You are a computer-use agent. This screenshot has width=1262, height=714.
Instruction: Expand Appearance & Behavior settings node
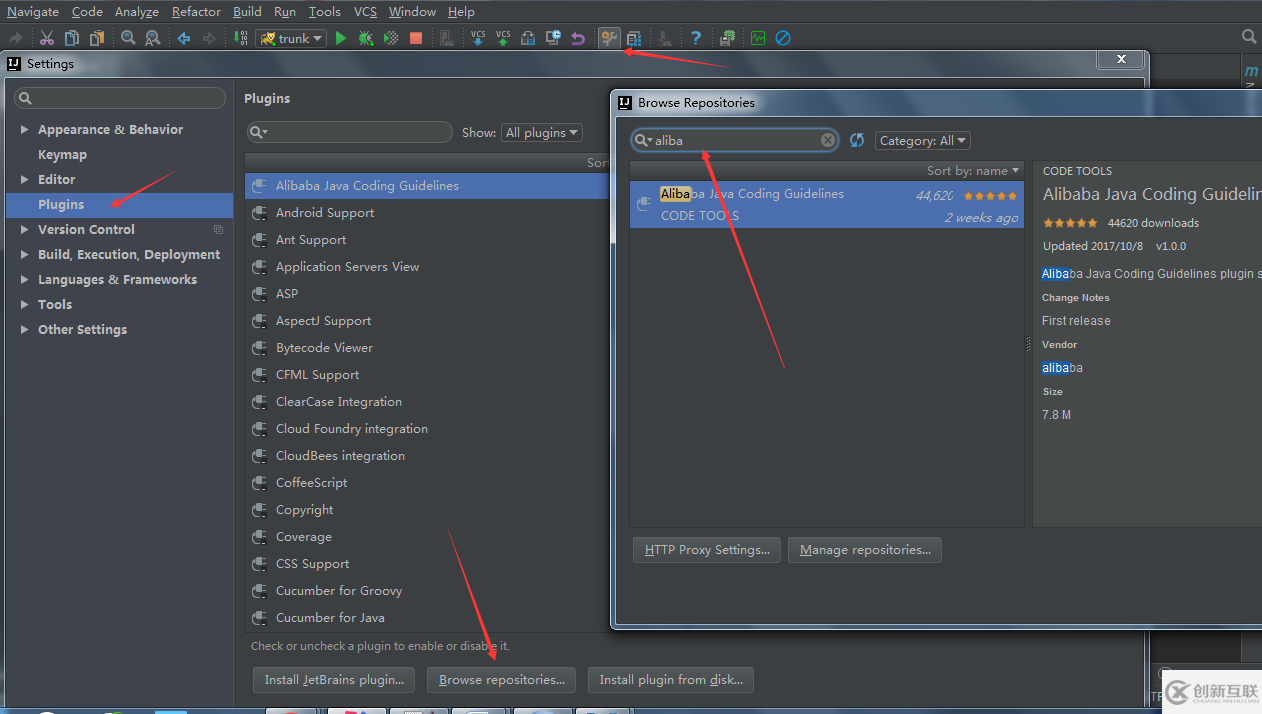pyautogui.click(x=25, y=130)
